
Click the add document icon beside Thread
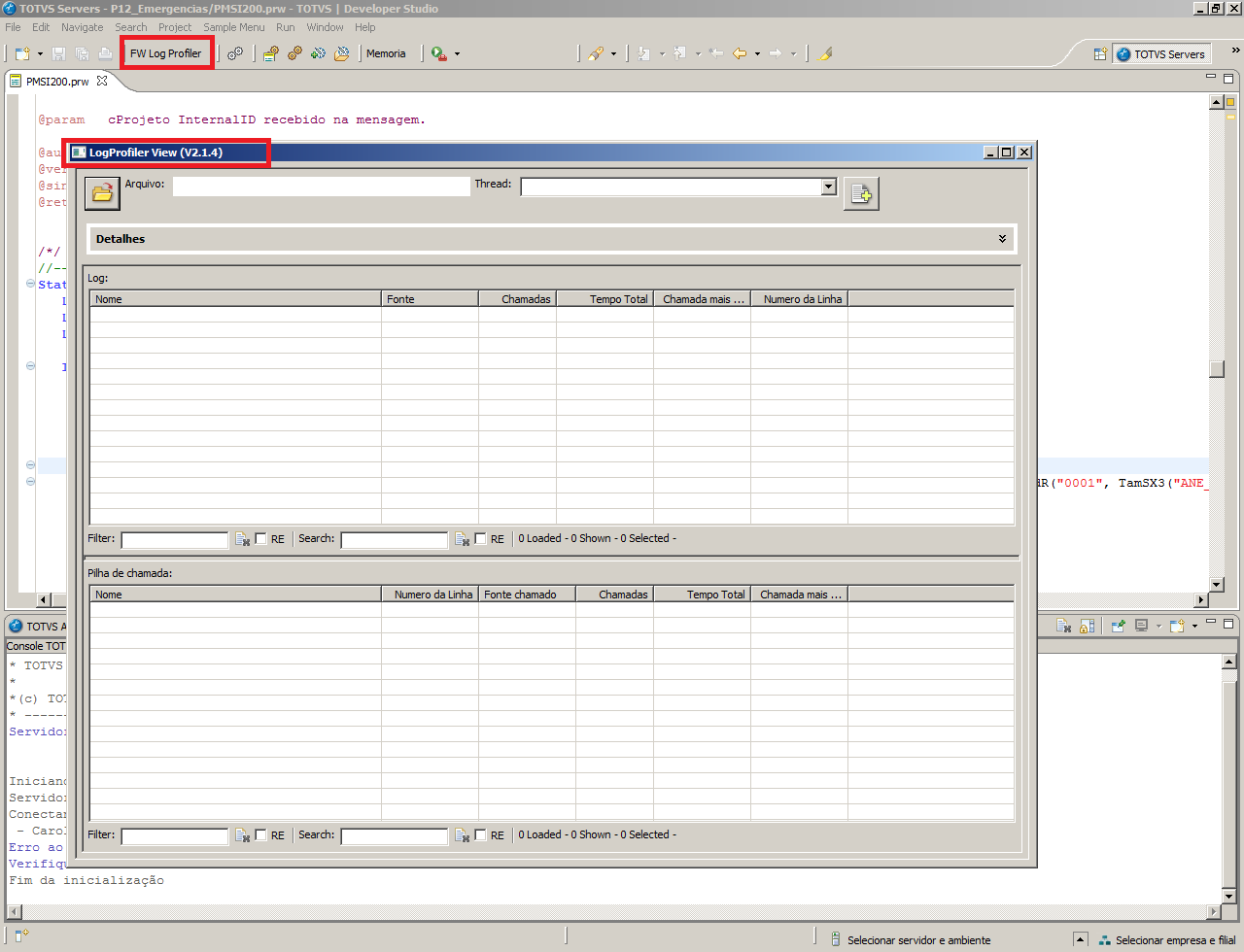[x=861, y=194]
